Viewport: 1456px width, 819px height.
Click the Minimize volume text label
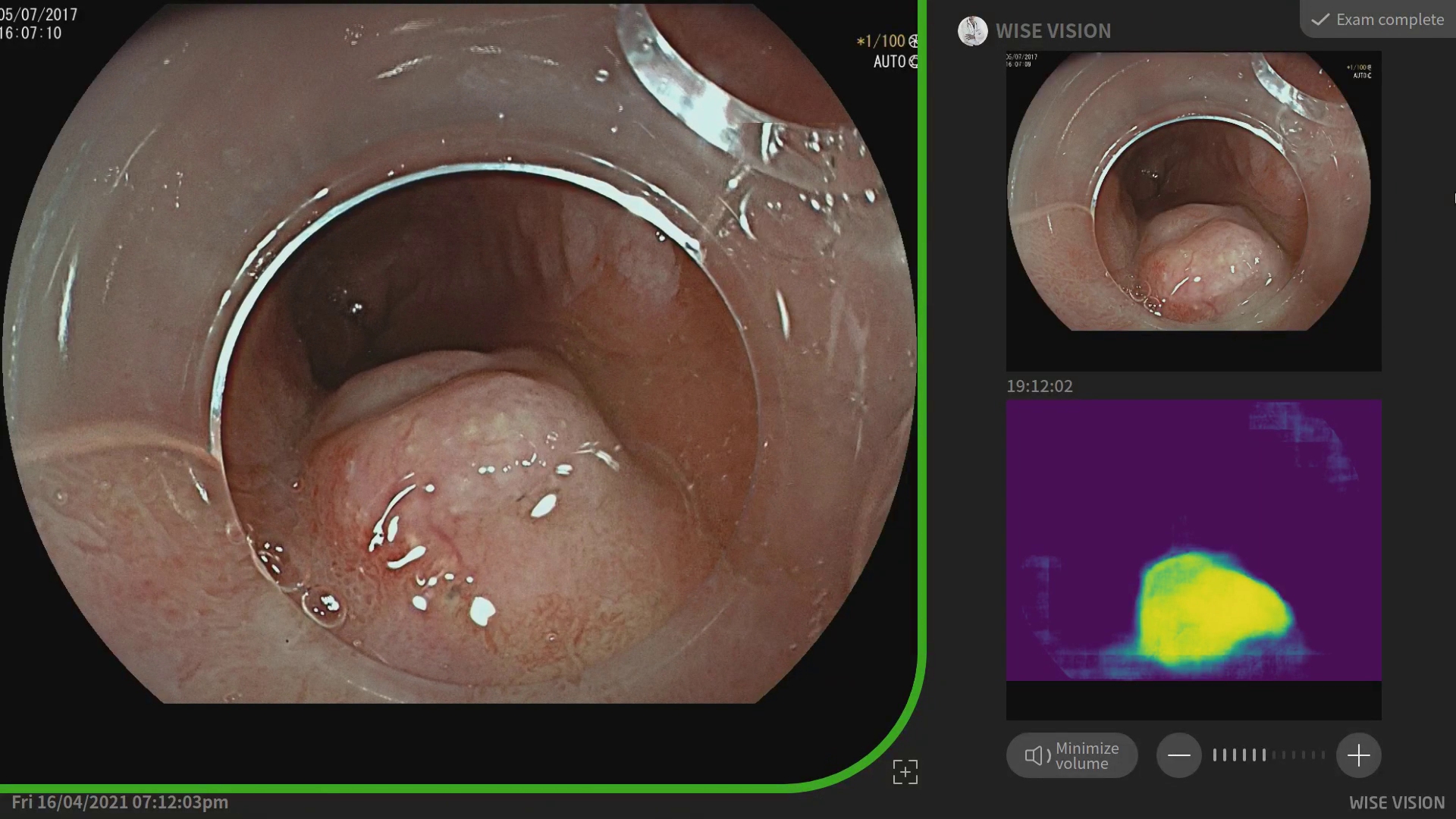(1087, 755)
